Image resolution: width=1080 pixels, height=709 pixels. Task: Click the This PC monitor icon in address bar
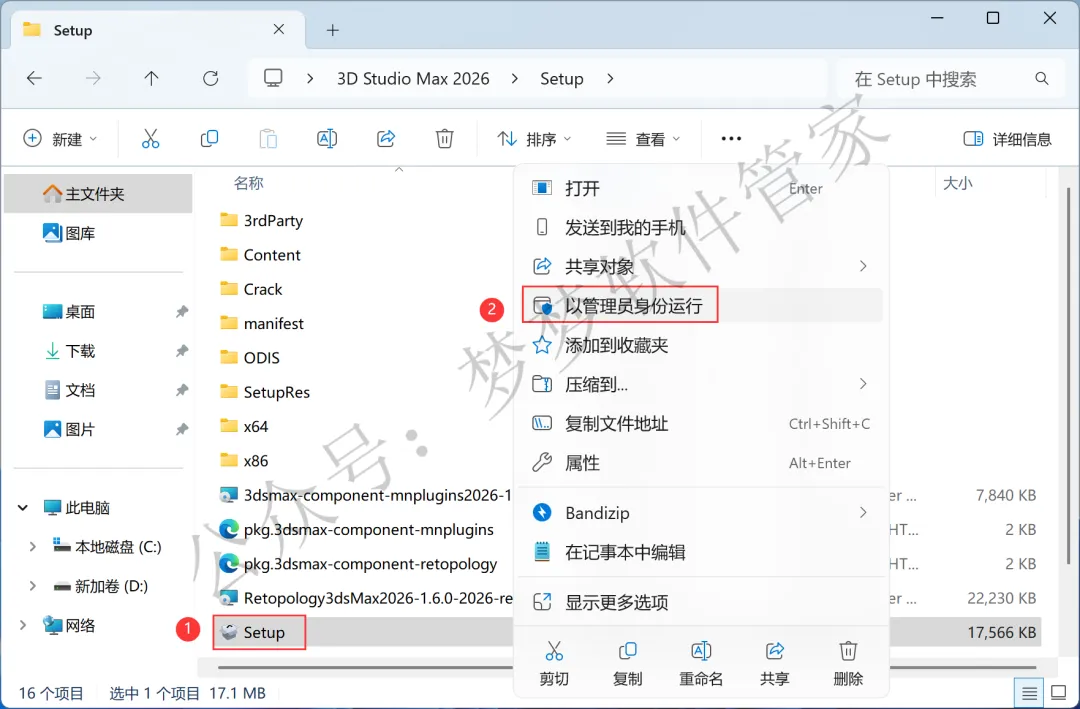coord(273,78)
